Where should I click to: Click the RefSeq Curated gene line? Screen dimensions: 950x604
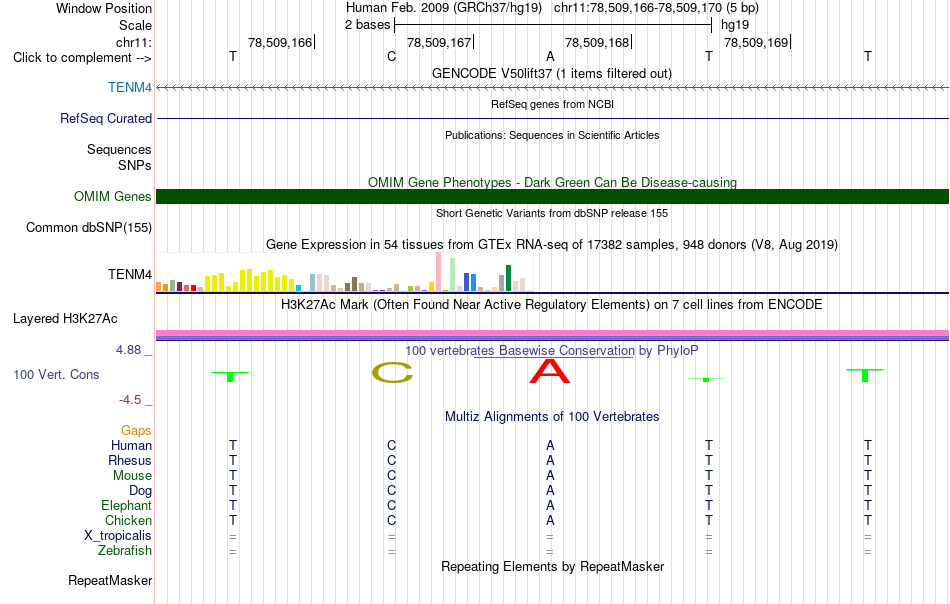click(x=553, y=118)
